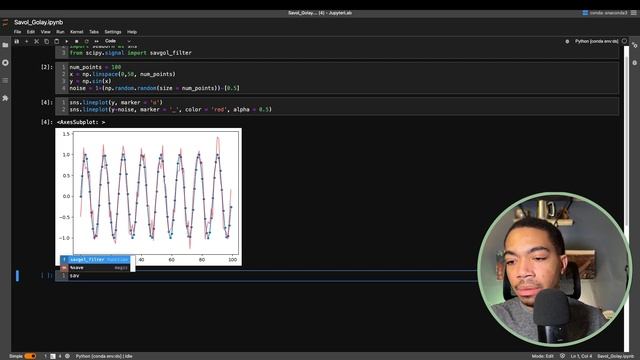640x360 pixels.
Task: Open the Table of Contents sidebar icon
Action: coord(5,80)
